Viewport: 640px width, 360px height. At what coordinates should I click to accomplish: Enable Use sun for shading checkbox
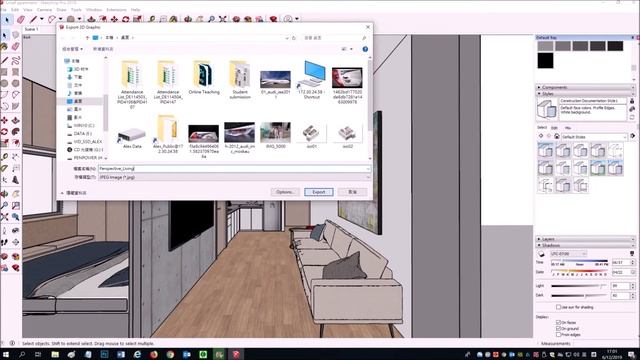[x=558, y=307]
